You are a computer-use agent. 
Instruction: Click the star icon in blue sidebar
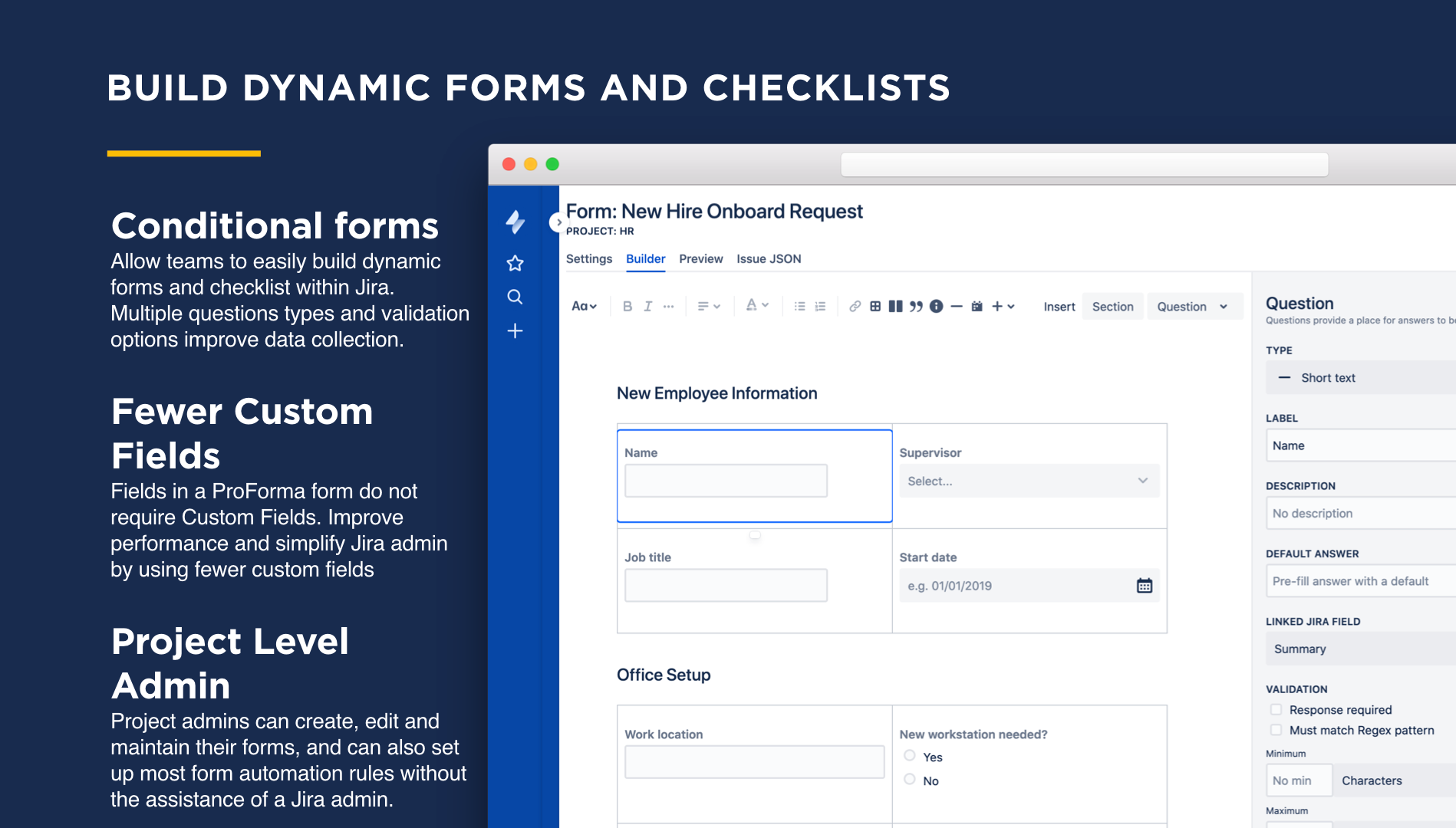[515, 263]
